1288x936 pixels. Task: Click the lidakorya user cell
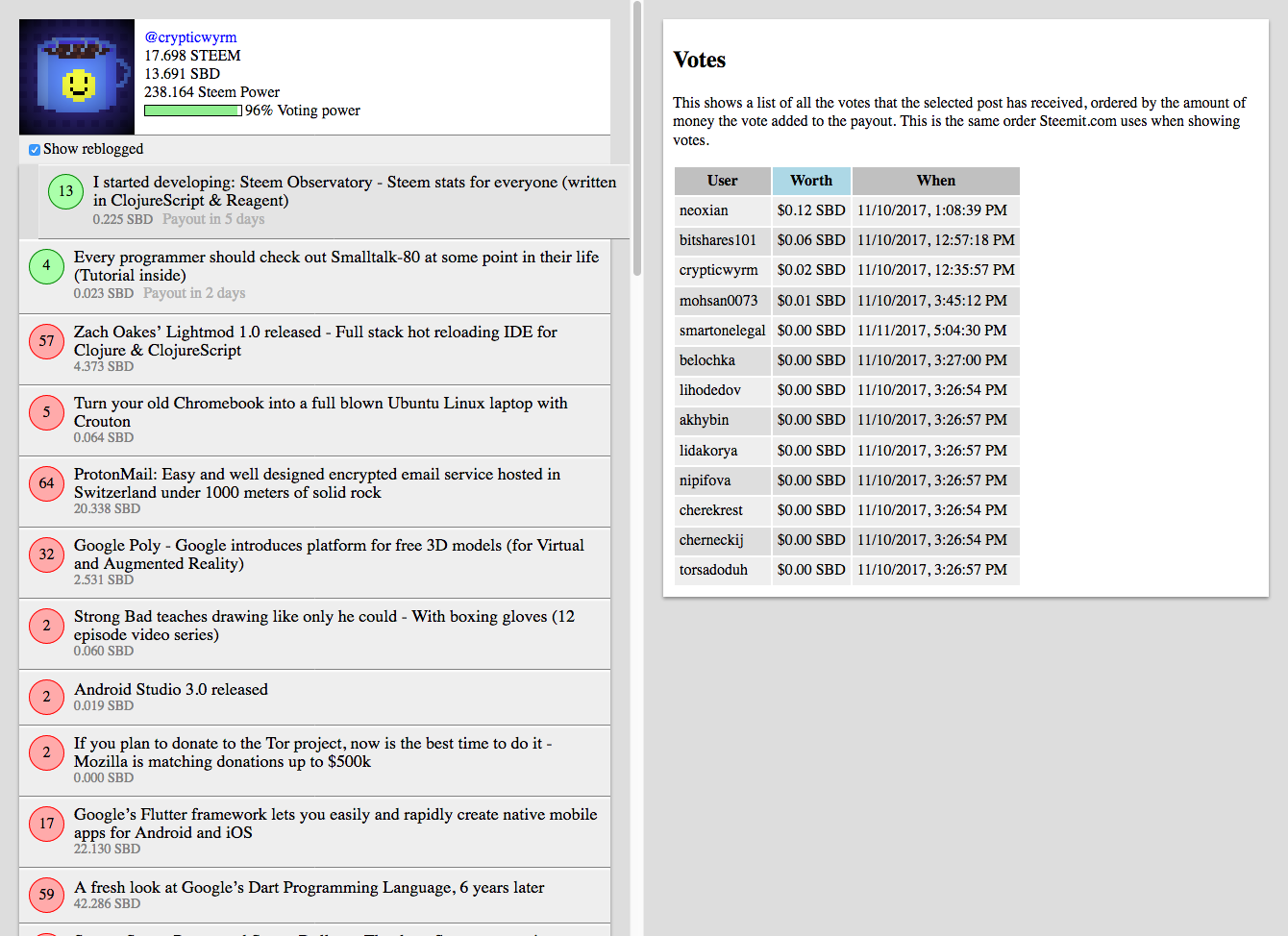pos(723,451)
